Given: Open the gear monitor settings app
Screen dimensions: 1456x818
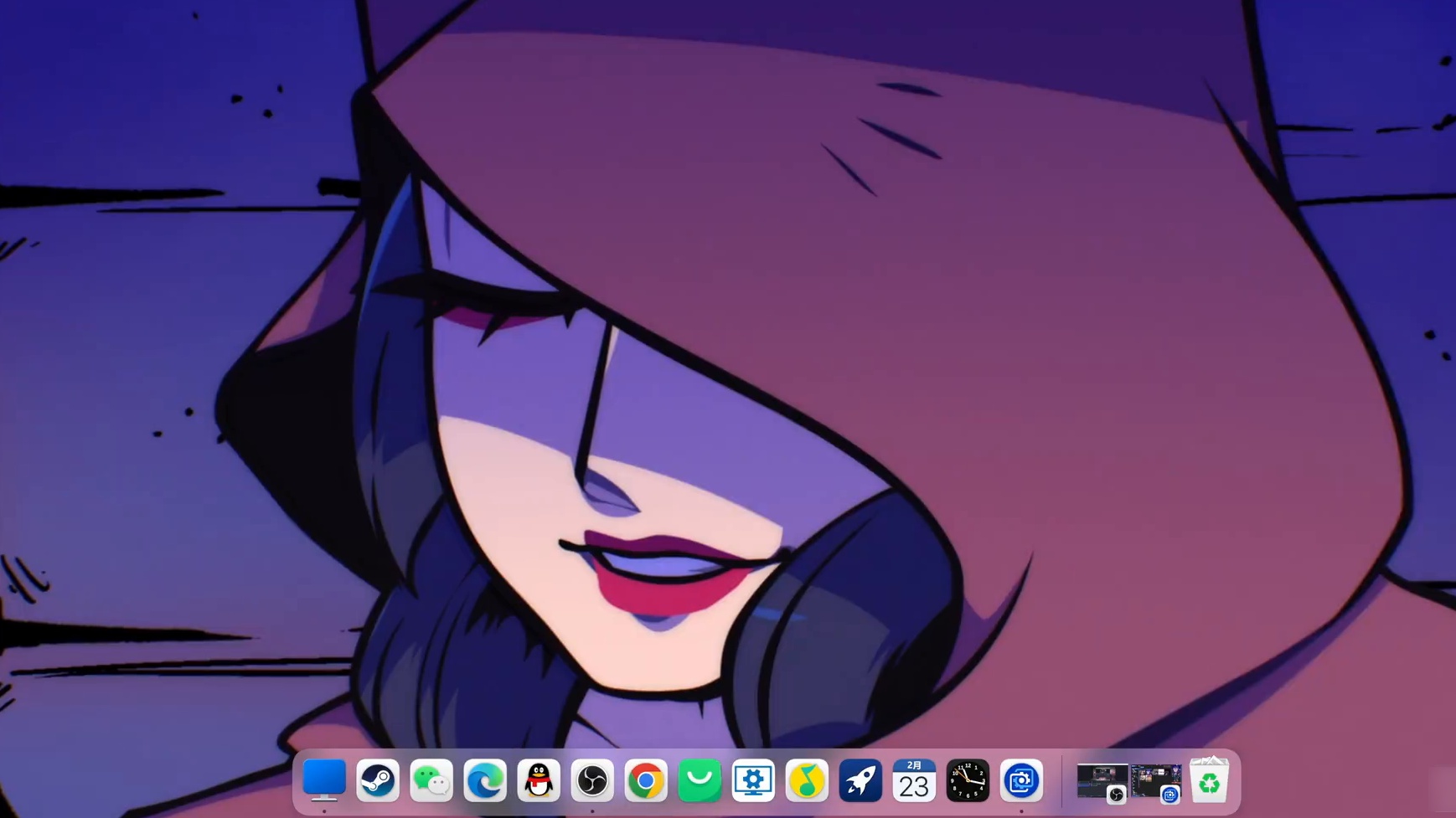Looking at the screenshot, I should point(753,781).
